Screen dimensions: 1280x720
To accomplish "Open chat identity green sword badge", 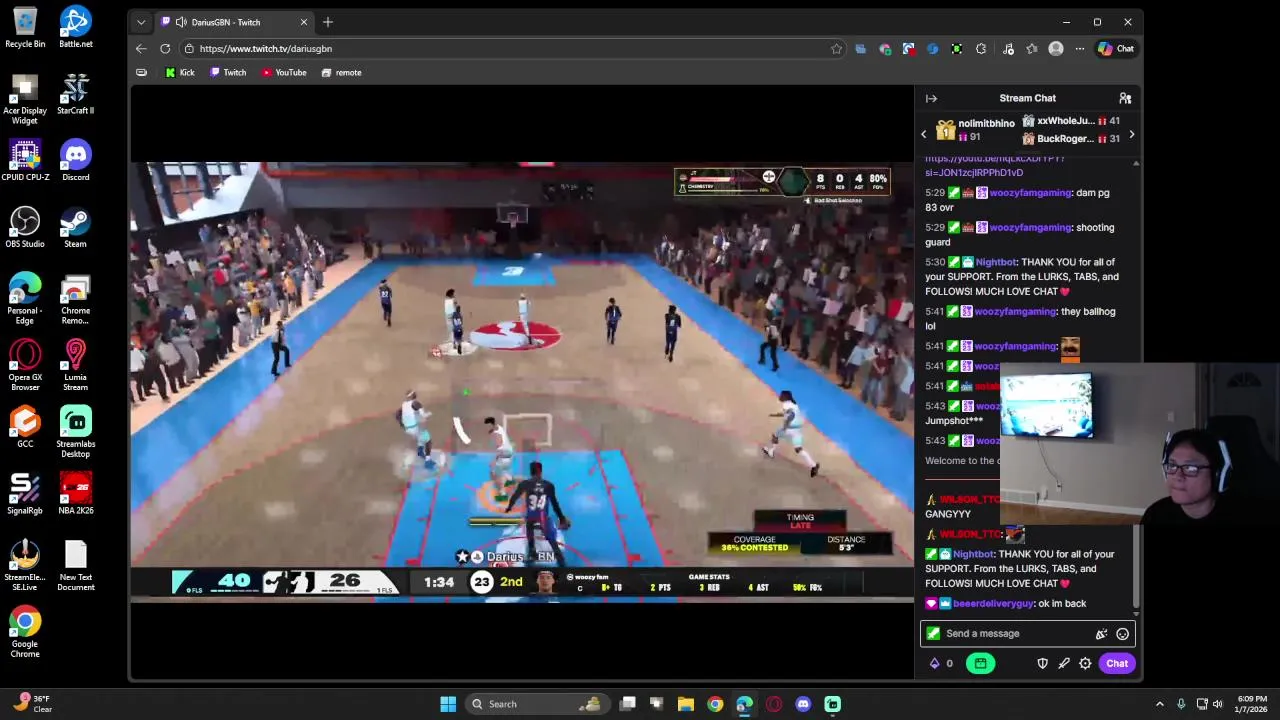I will click(933, 633).
